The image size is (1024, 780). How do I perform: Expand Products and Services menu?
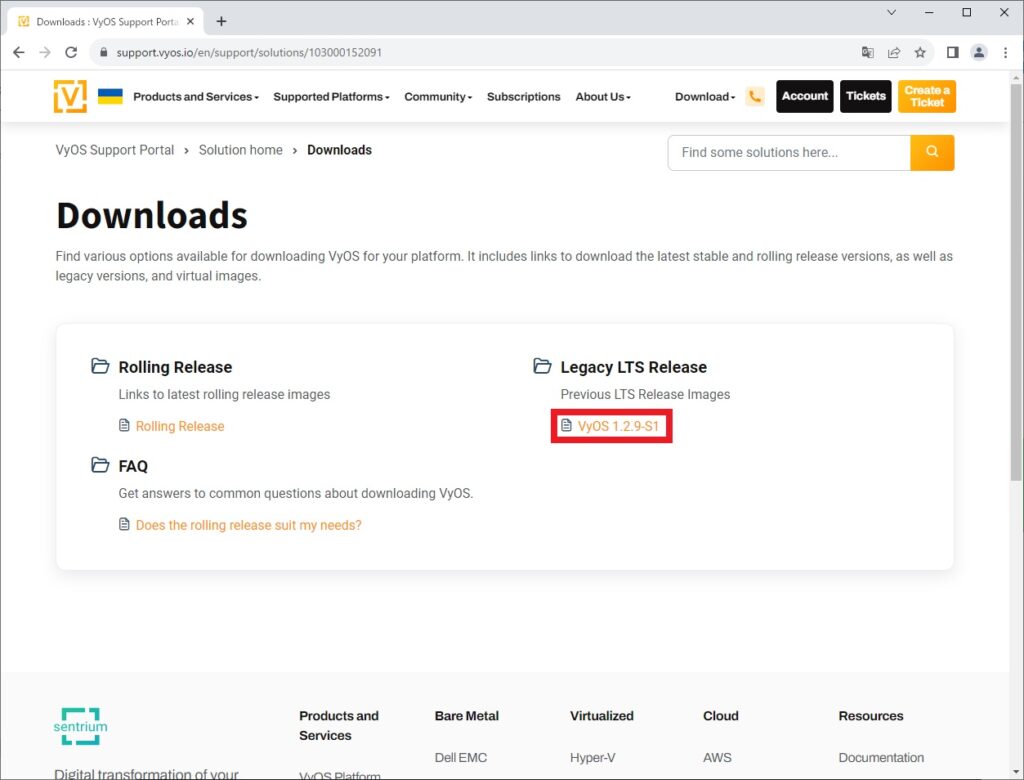[x=196, y=97]
